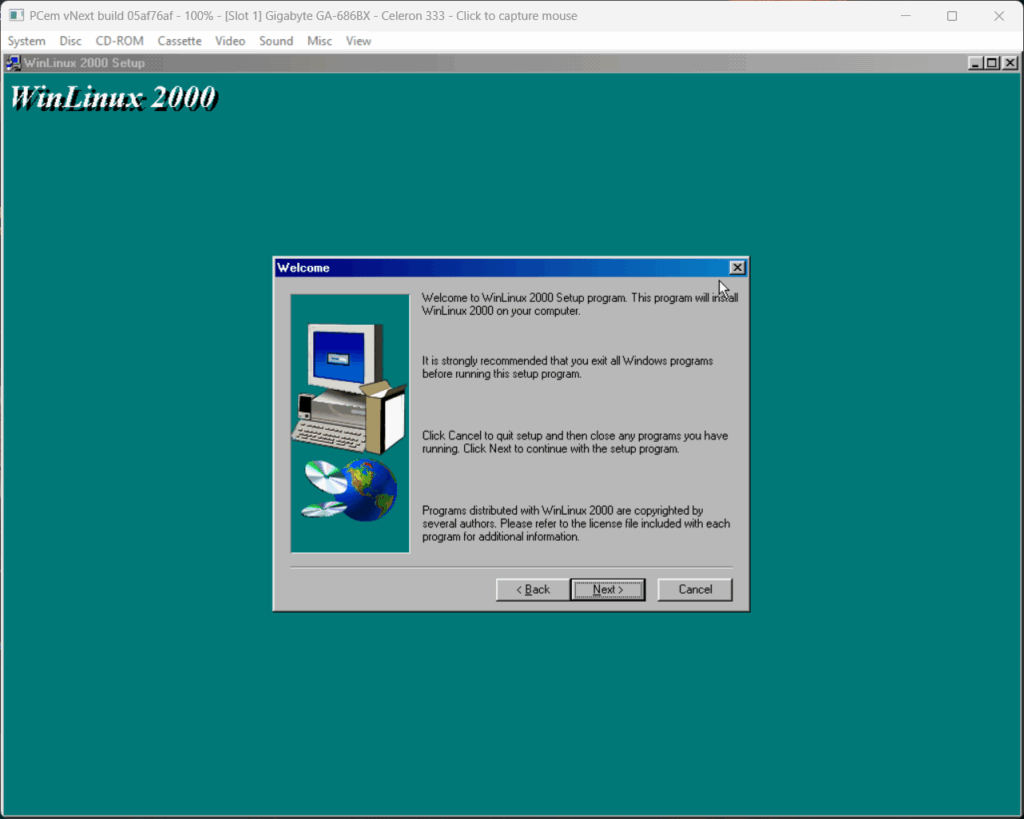This screenshot has width=1024, height=819.
Task: Maximize the WinLinux 2000 Setup window
Action: click(x=991, y=63)
